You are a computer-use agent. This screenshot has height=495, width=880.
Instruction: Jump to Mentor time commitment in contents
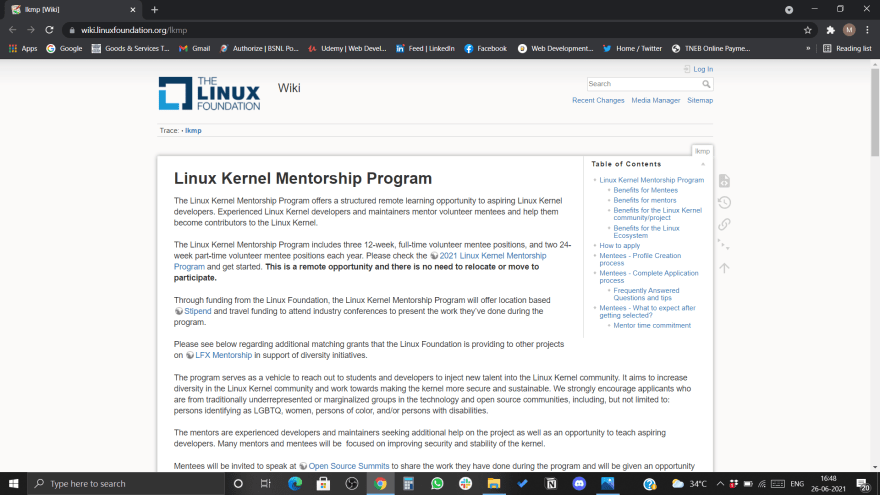[x=652, y=326]
